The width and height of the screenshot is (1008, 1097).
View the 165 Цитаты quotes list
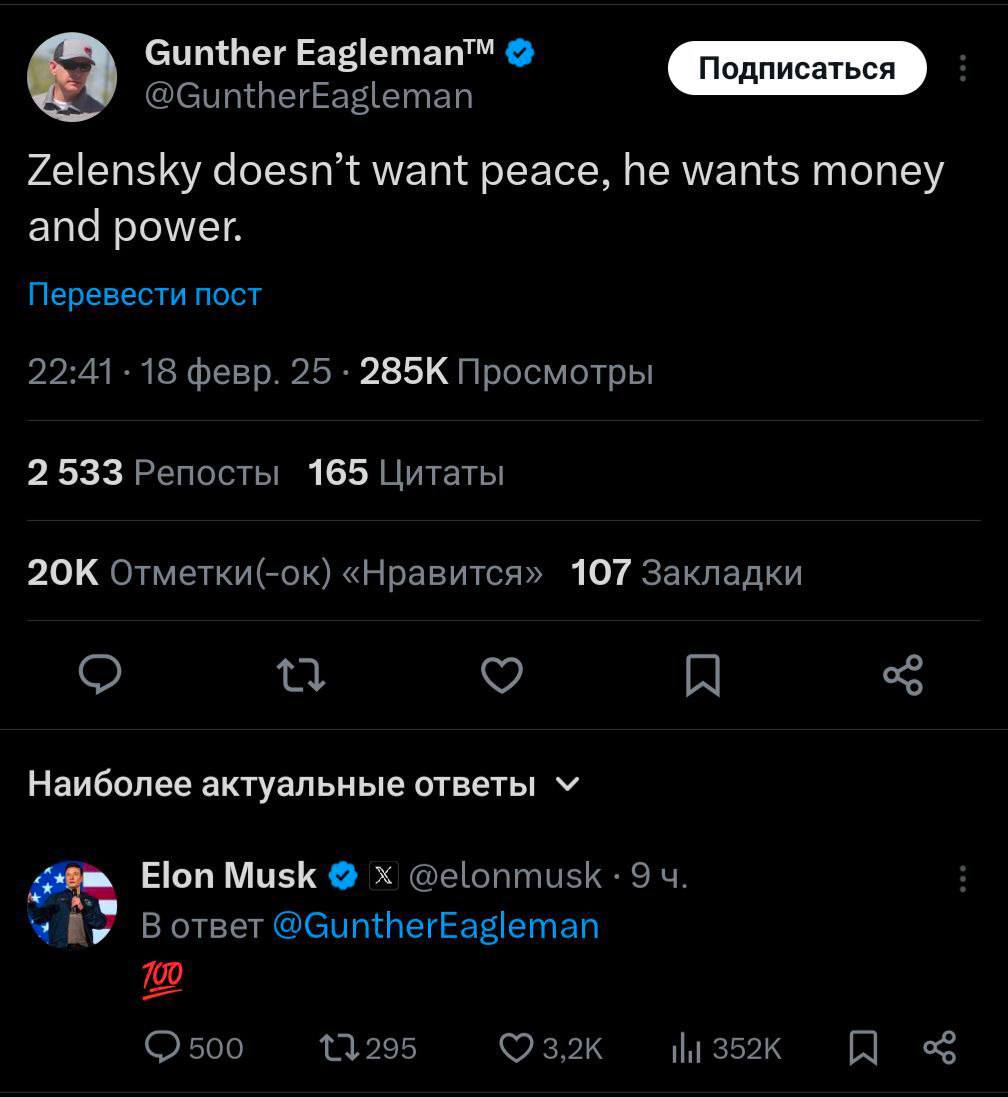click(x=405, y=472)
